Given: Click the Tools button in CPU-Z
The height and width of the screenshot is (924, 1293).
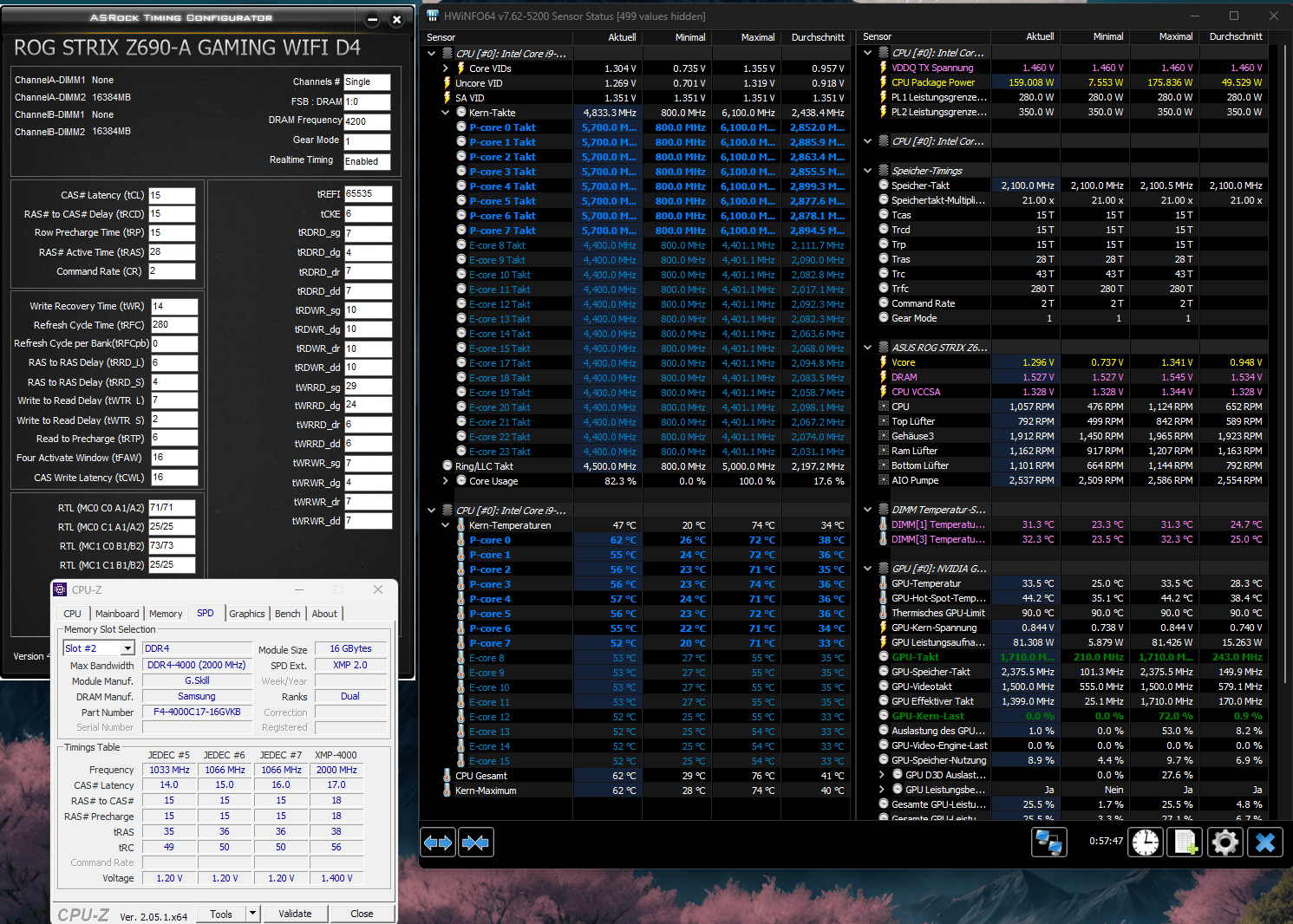Looking at the screenshot, I should [x=221, y=913].
